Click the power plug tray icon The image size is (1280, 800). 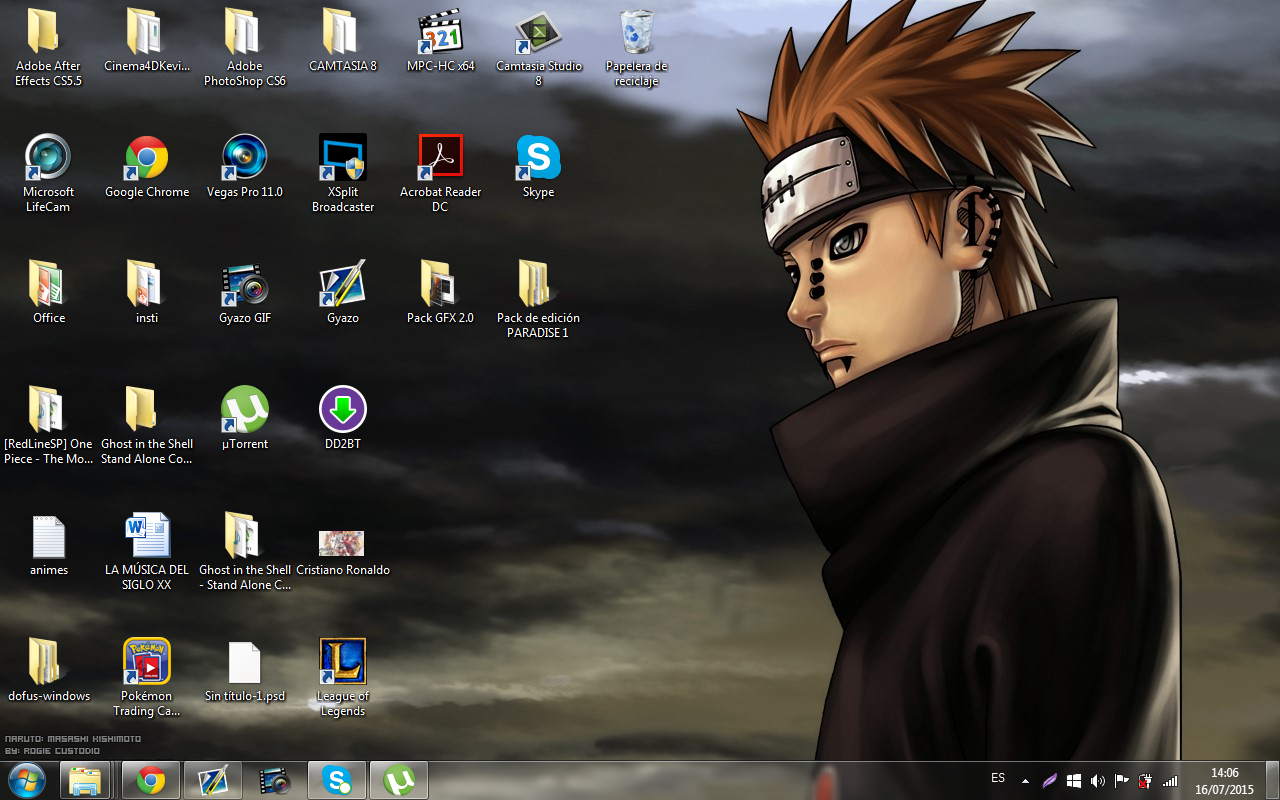(x=1146, y=780)
